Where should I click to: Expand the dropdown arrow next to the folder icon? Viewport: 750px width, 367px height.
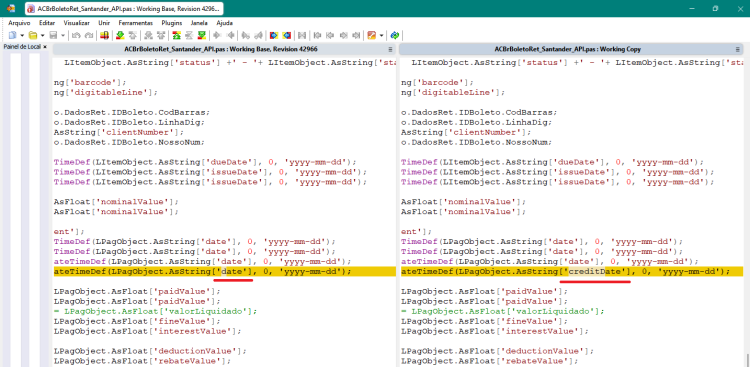point(43,35)
